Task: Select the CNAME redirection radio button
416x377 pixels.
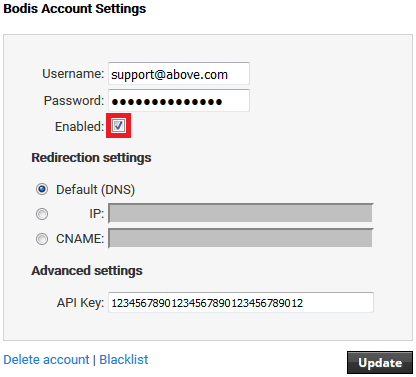Action: [42, 239]
